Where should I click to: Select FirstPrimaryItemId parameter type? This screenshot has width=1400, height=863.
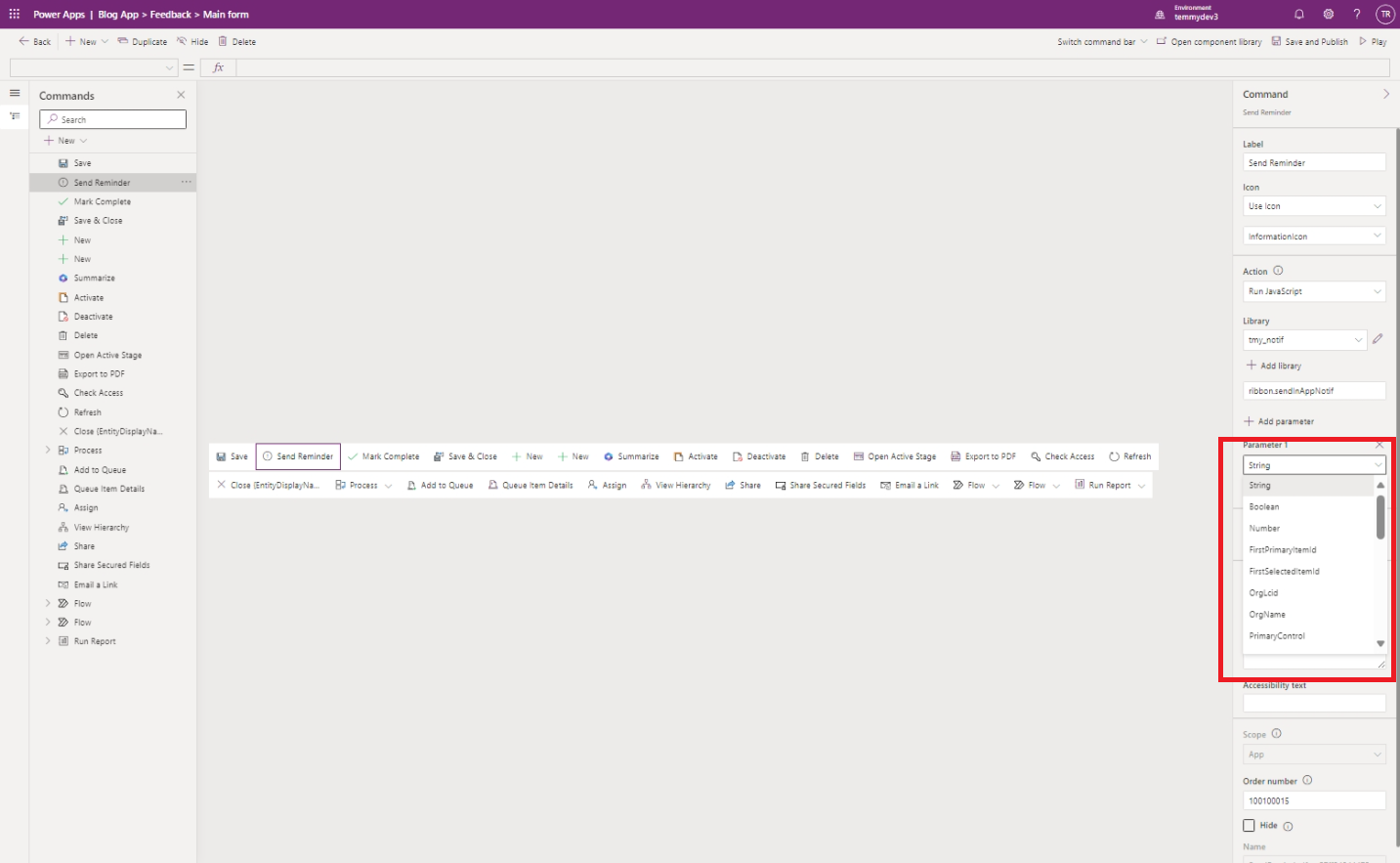pos(1309,549)
